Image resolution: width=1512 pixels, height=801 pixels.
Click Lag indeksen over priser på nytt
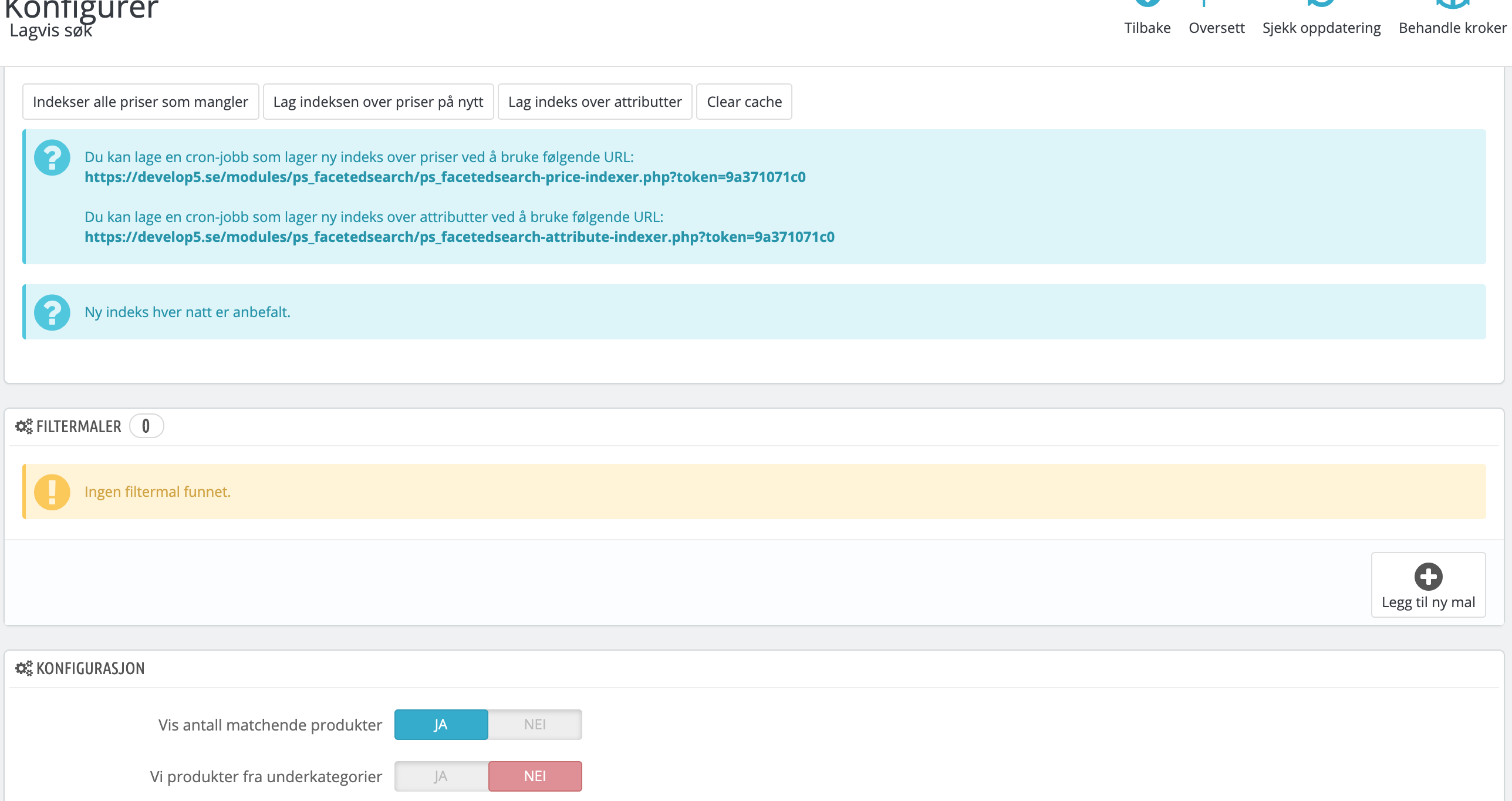pos(378,102)
